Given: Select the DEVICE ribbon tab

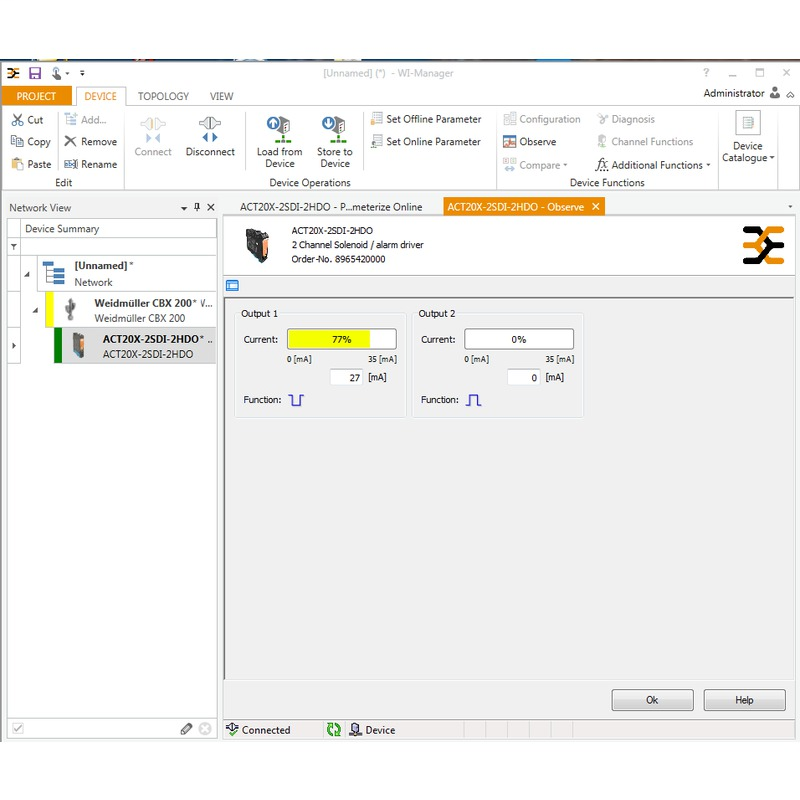Looking at the screenshot, I should (x=101, y=96).
